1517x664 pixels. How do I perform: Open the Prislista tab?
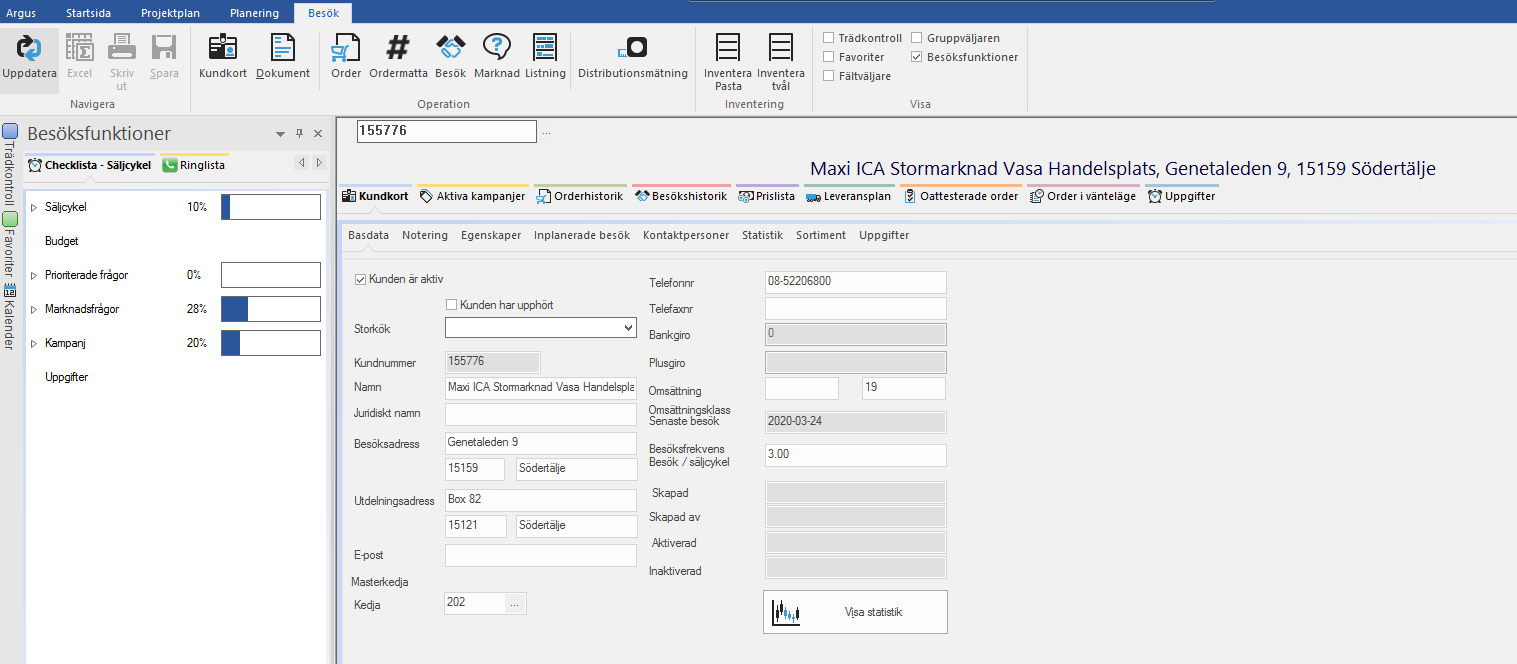[767, 196]
